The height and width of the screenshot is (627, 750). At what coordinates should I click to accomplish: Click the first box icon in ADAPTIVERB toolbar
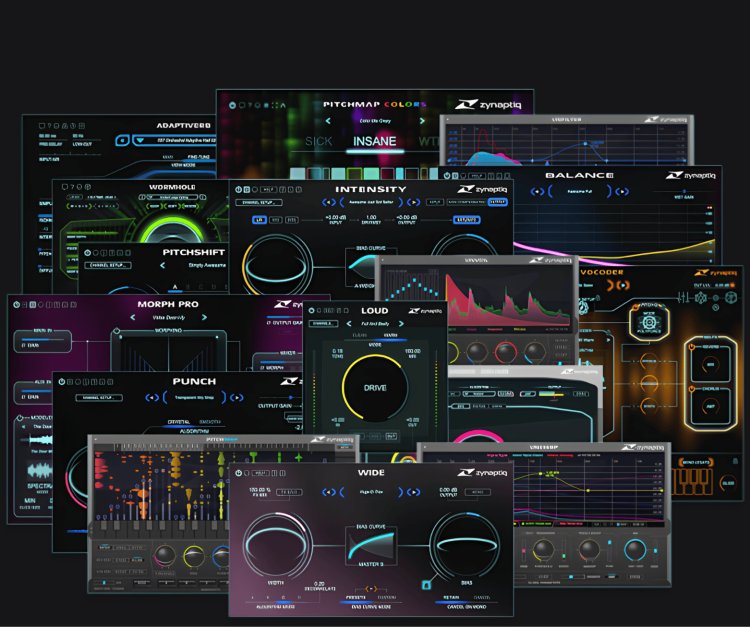pyautogui.click(x=42, y=126)
